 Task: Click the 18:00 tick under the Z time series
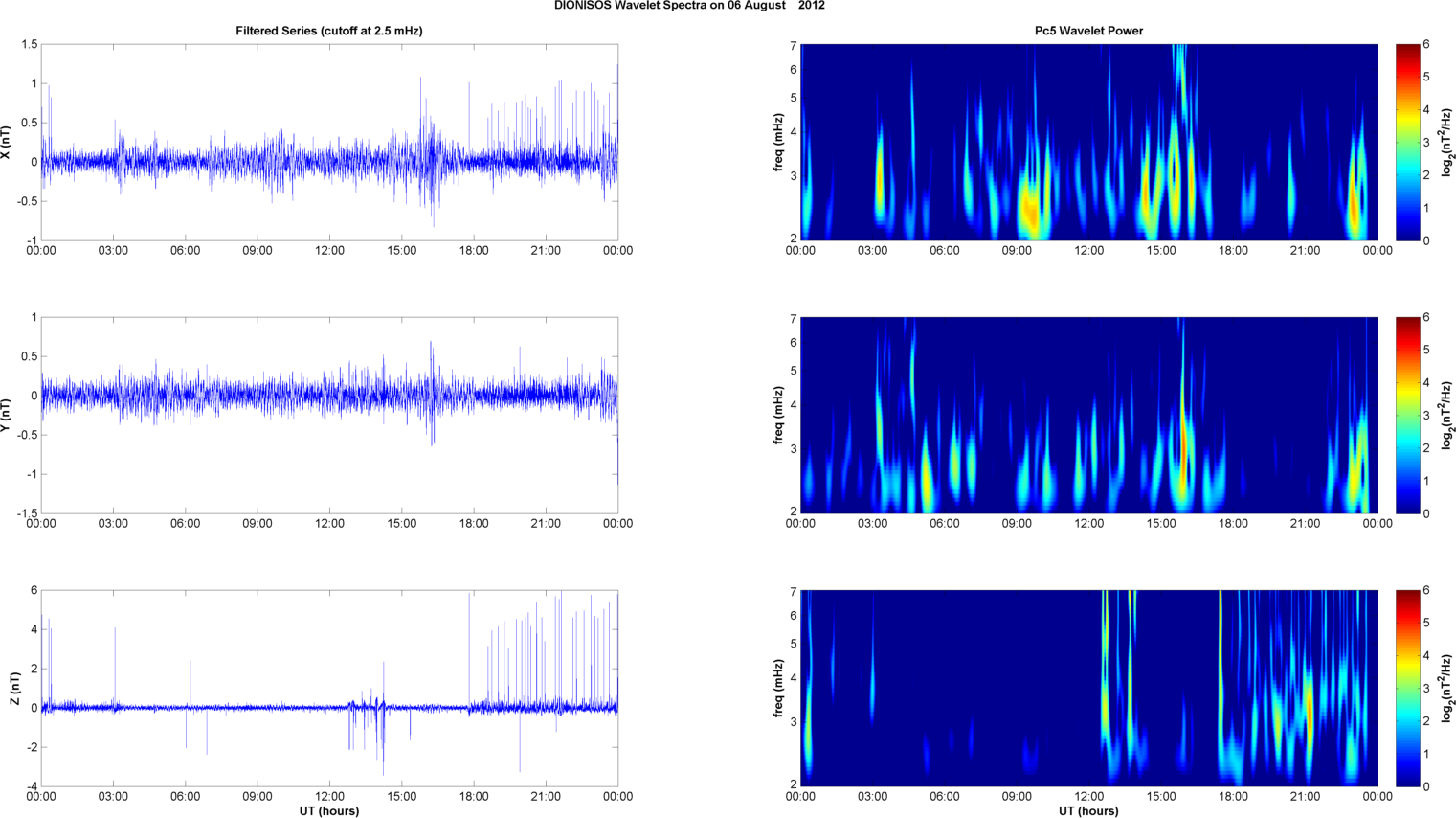tap(474, 797)
